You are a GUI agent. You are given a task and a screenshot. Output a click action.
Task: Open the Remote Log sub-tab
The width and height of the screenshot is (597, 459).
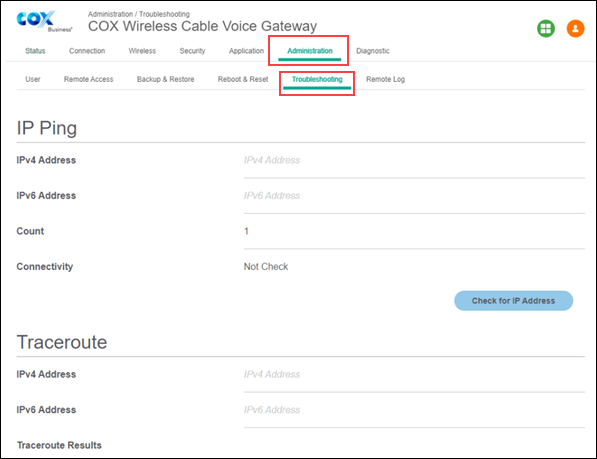[x=385, y=79]
